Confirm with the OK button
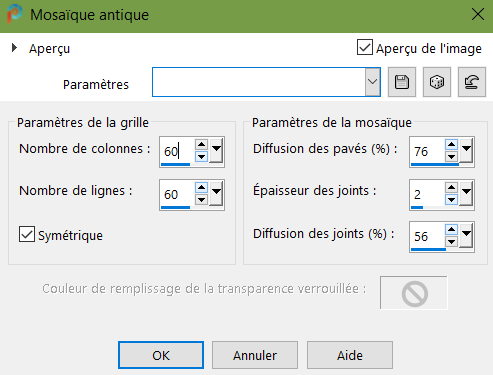This screenshot has width=493, height=375. tap(161, 355)
